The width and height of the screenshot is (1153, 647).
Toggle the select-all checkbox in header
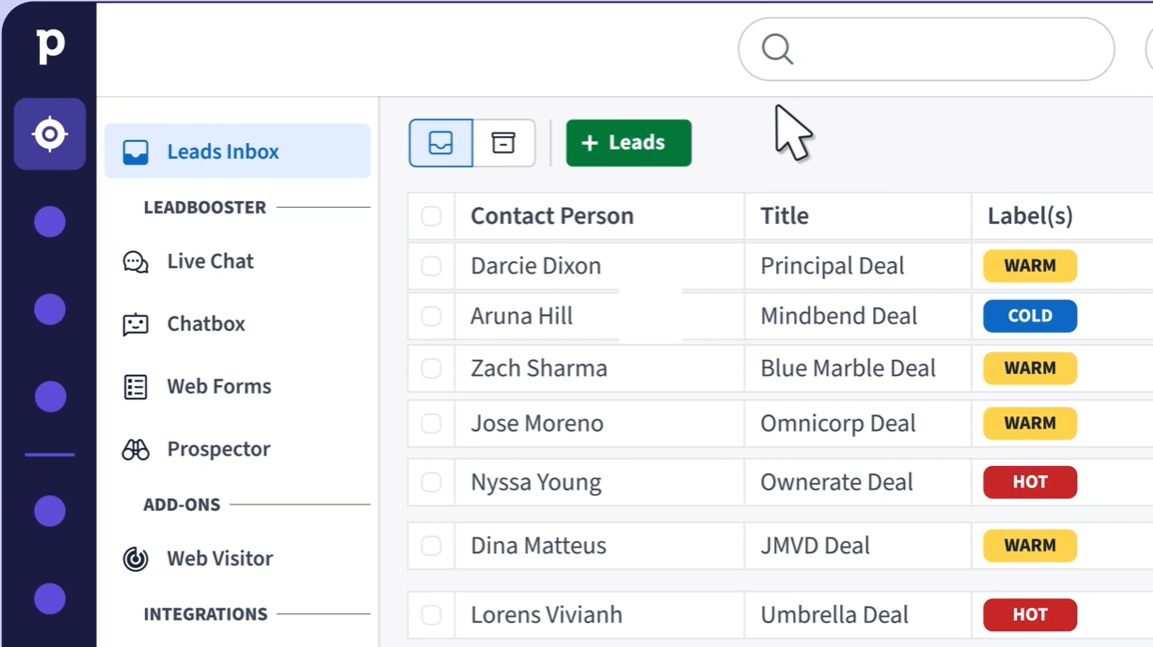coord(431,216)
